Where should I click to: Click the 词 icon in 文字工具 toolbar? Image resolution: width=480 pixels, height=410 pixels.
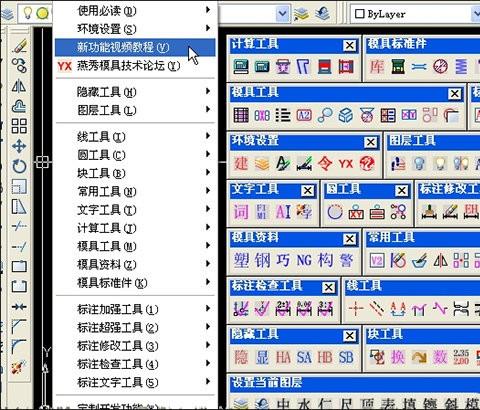(241, 212)
